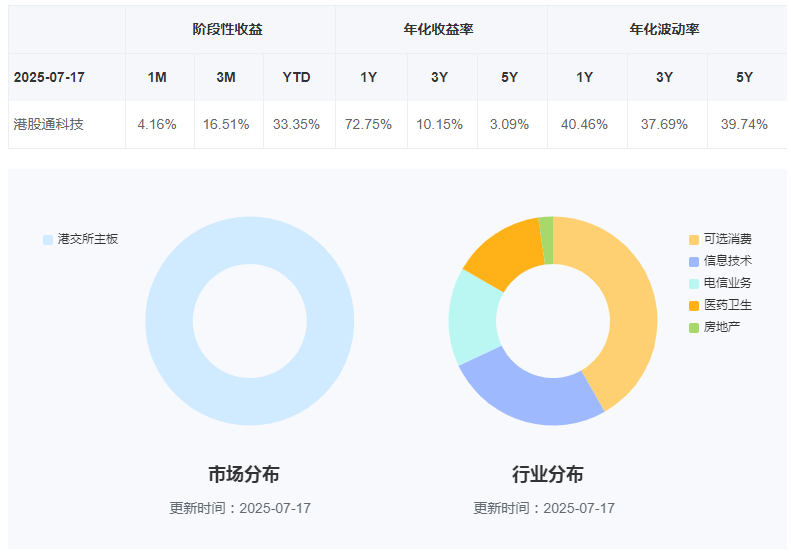This screenshot has width=791, height=554.
Task: Click 更新时间 text below 市场分布
Action: point(240,508)
